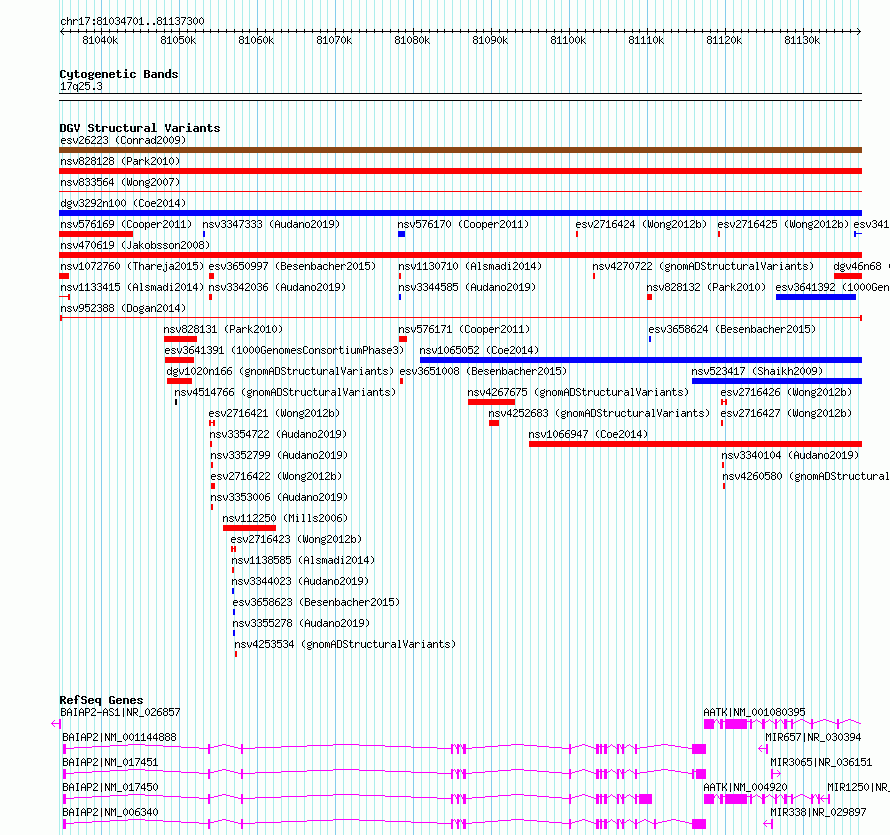Click the esv26223 (Conrad2009) variant label
The height and width of the screenshot is (835, 890).
(x=123, y=140)
